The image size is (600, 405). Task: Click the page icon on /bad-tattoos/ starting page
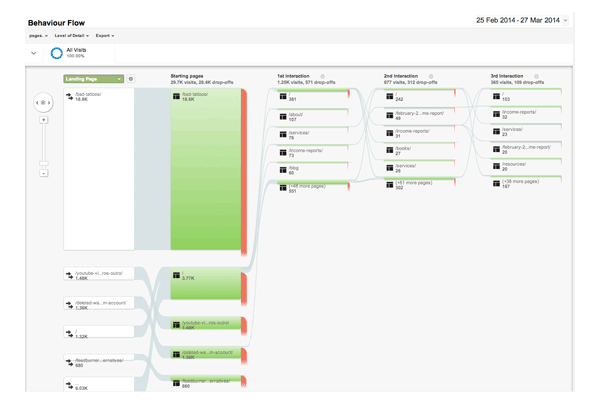176,96
